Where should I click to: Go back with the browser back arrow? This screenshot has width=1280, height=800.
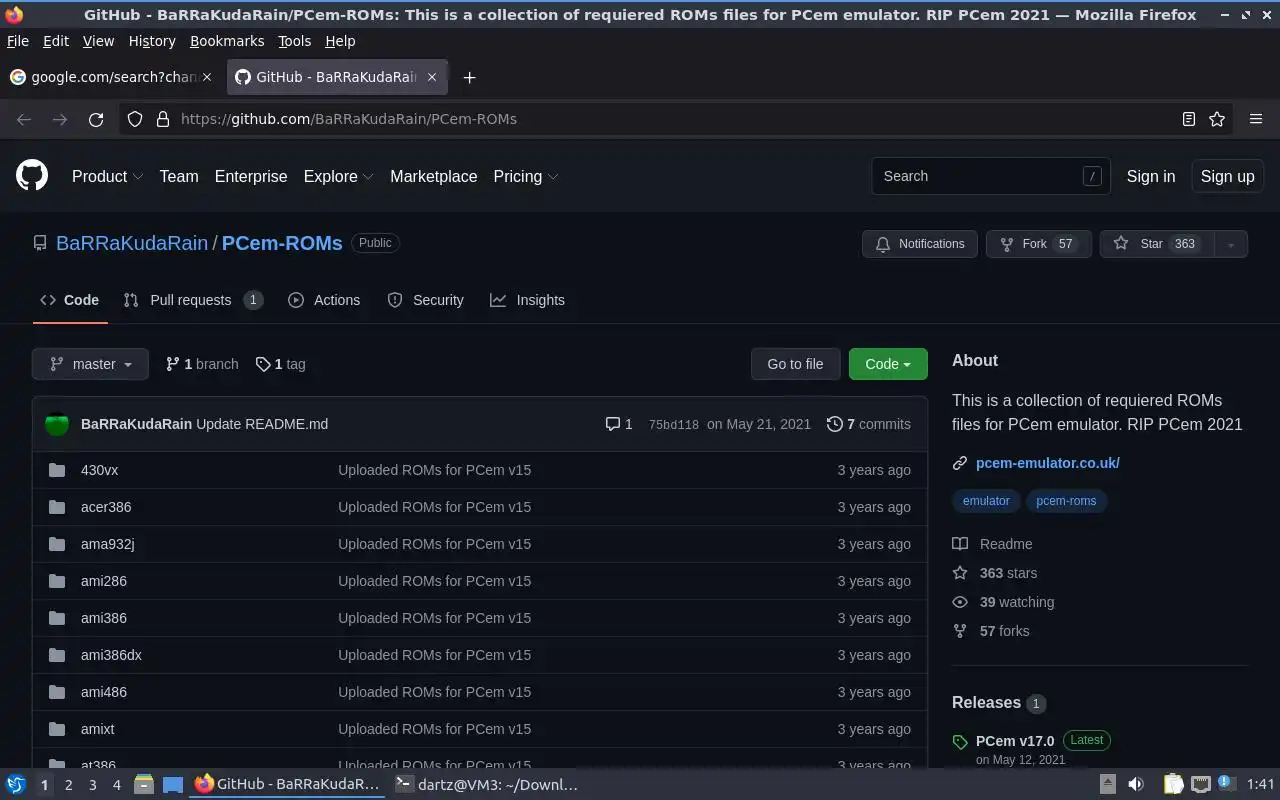[24, 119]
